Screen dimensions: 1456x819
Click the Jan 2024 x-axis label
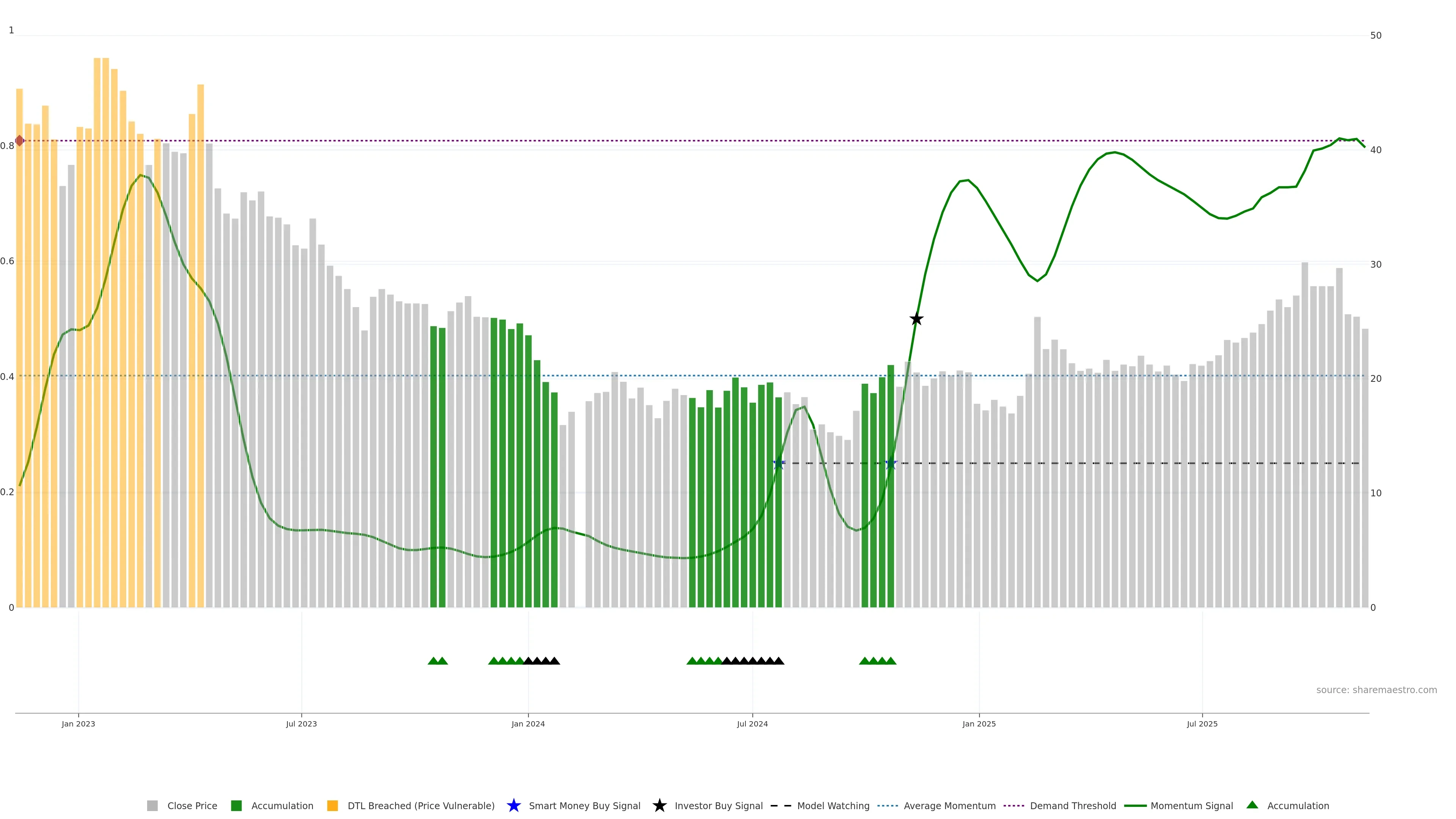tap(528, 723)
